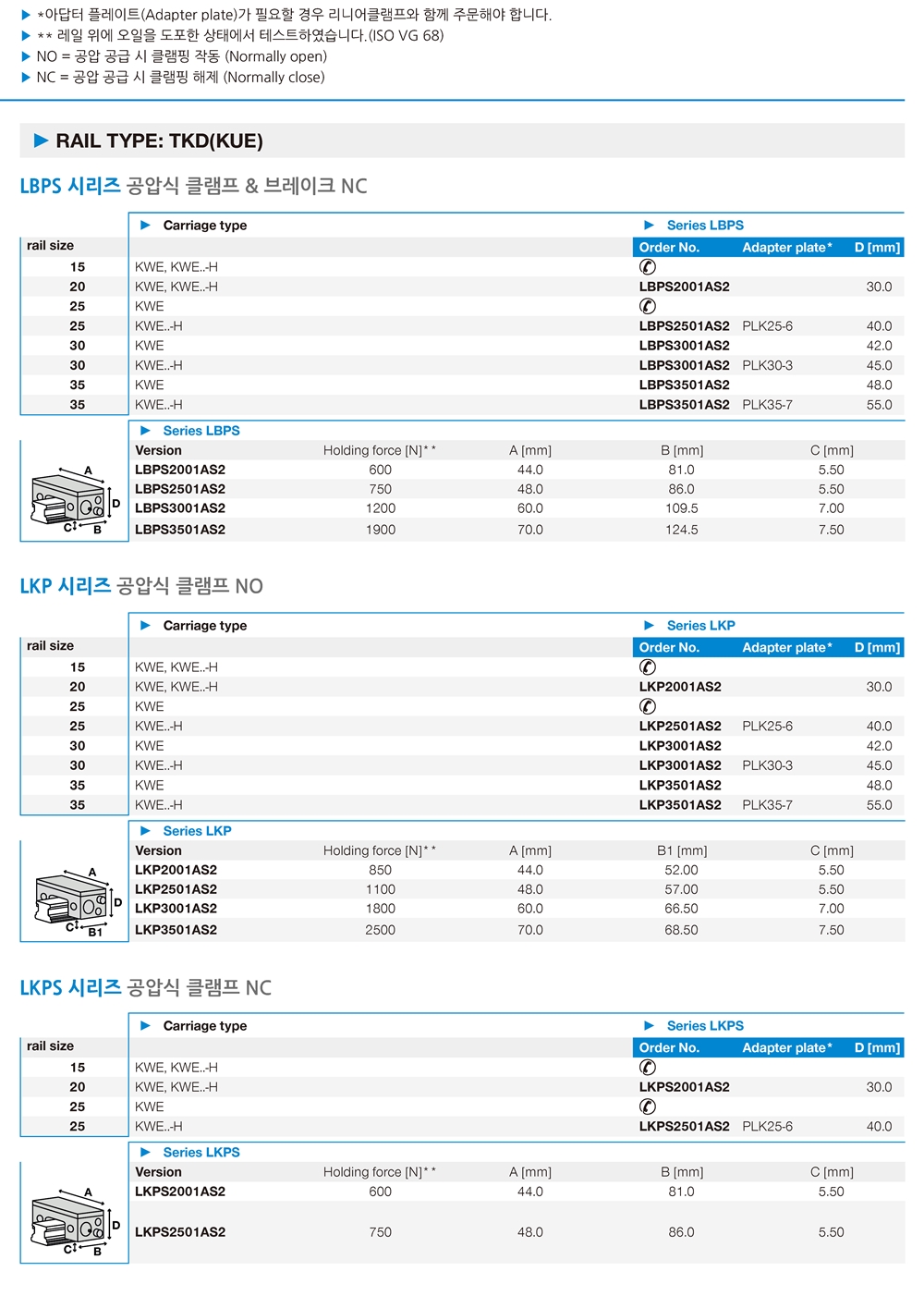Open the clamp dimension diagram beside the LBPS version table

(76, 500)
